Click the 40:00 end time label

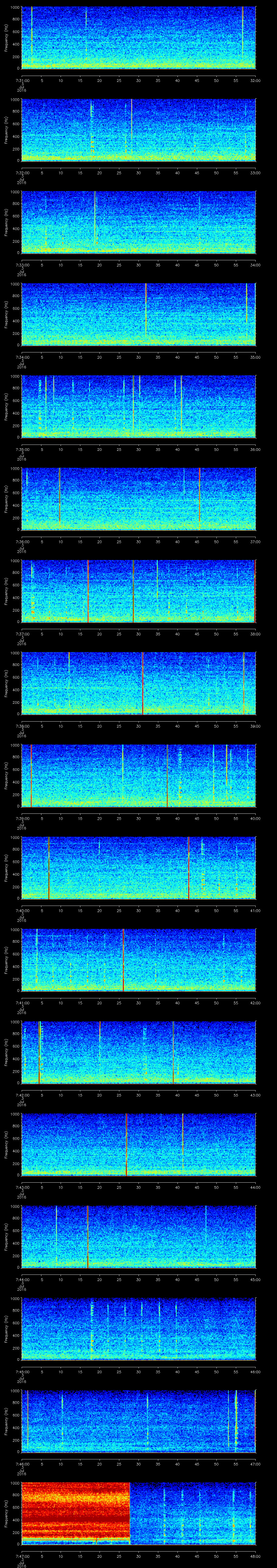pos(255,818)
